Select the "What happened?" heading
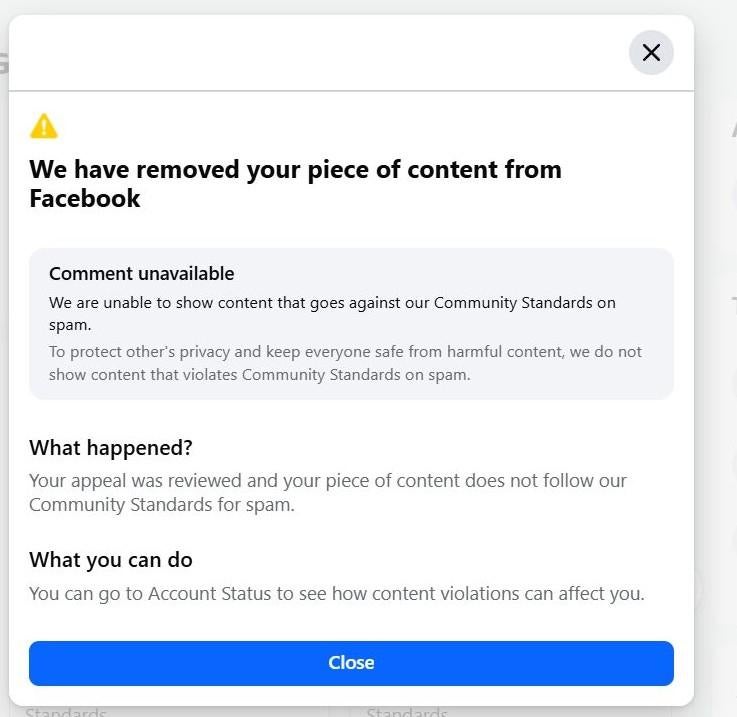The height and width of the screenshot is (717, 737). click(x=110, y=447)
